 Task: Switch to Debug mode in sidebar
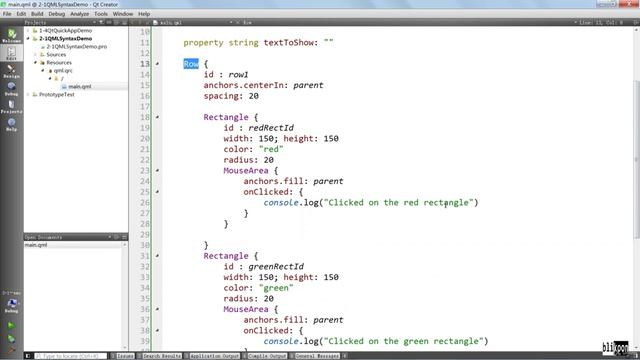(11, 89)
